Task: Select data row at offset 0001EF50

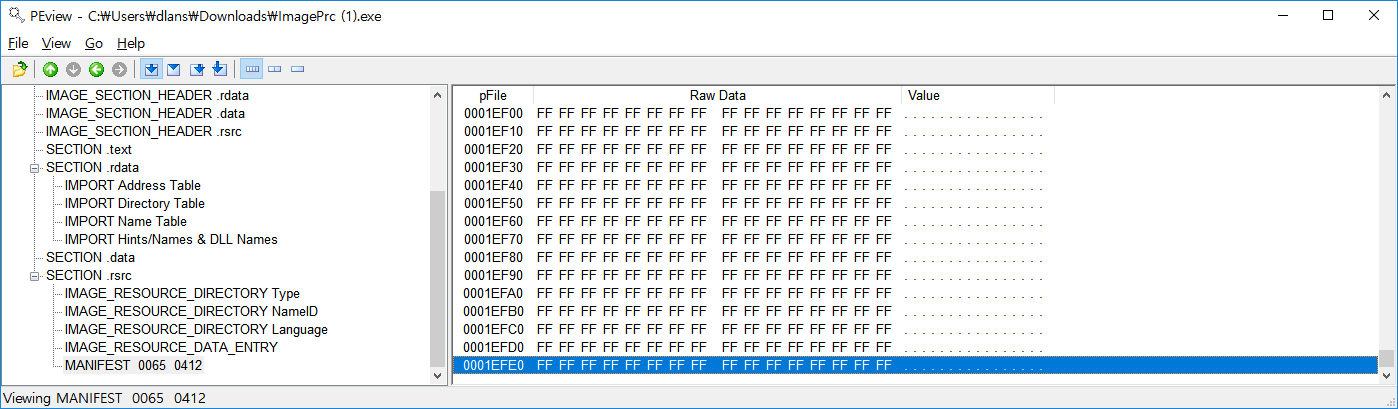Action: [915, 203]
